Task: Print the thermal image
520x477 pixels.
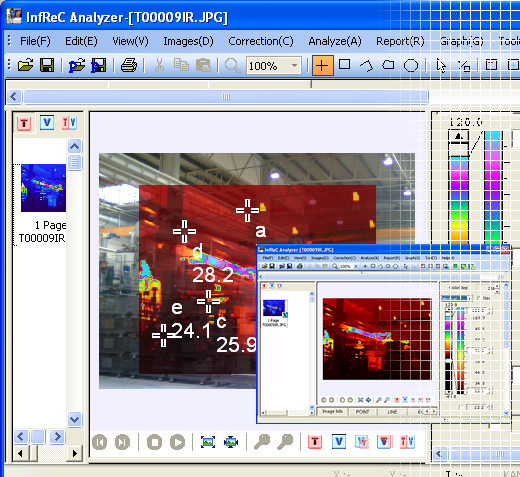Action: [x=129, y=65]
